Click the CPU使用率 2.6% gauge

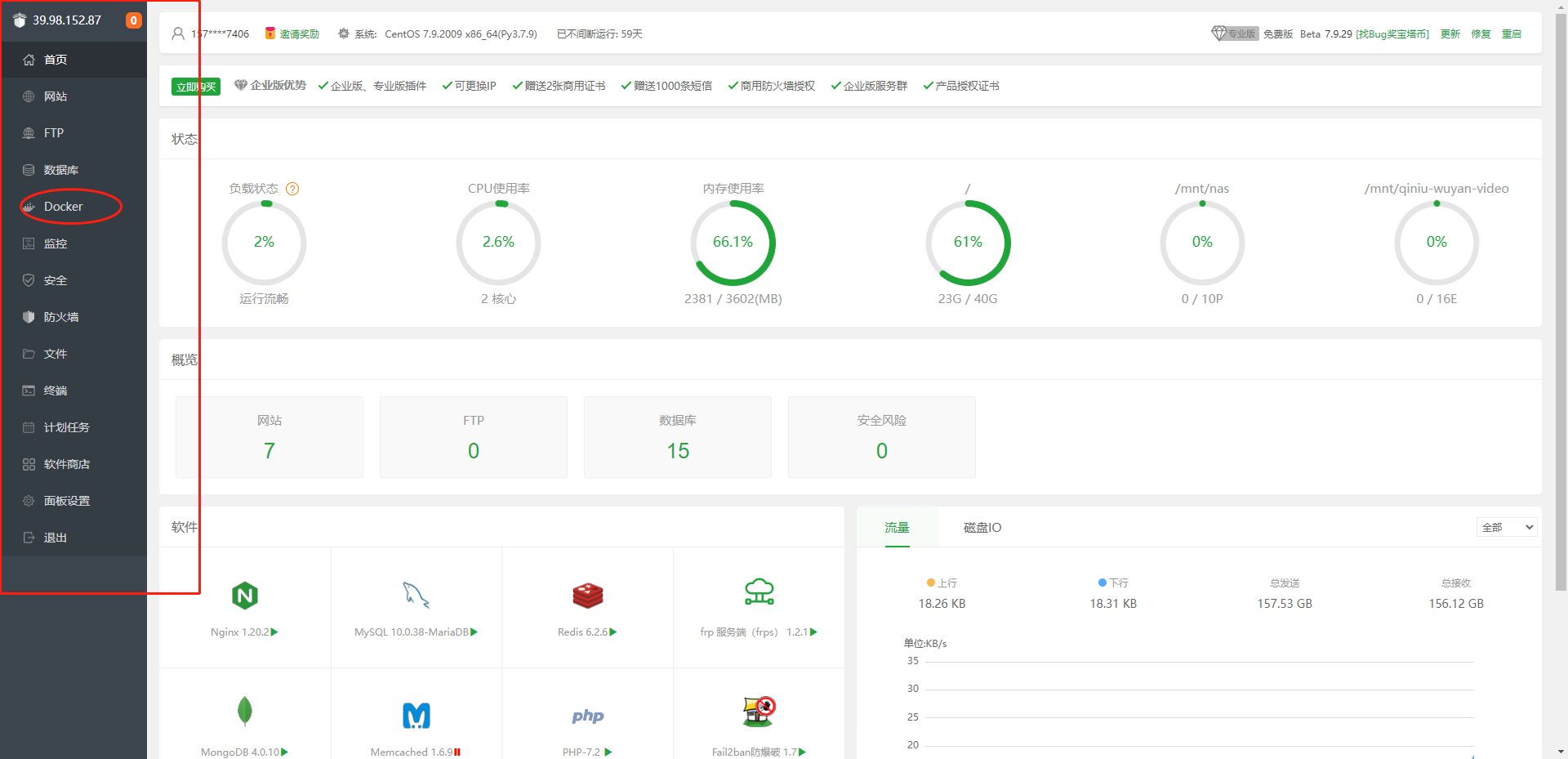click(x=498, y=243)
